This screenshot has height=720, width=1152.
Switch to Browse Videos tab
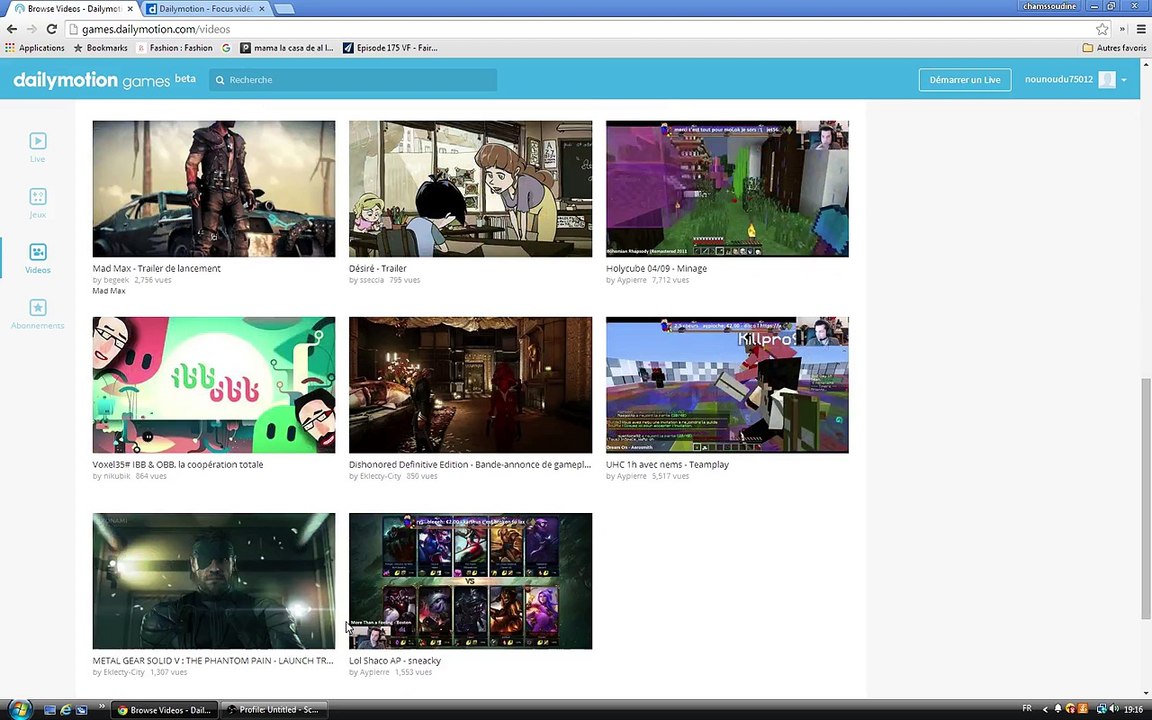[72, 9]
